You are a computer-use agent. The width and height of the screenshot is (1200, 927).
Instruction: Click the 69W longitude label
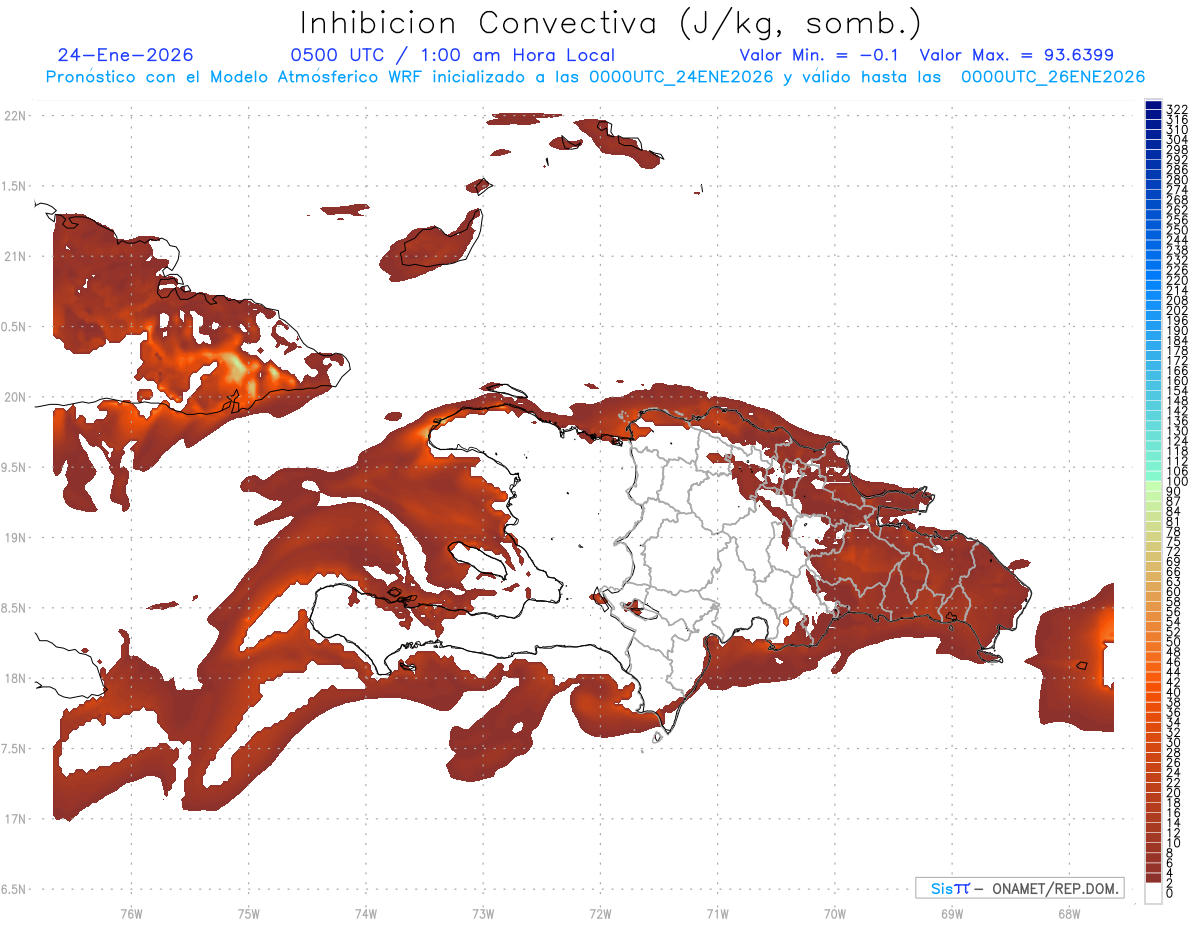pos(952,913)
